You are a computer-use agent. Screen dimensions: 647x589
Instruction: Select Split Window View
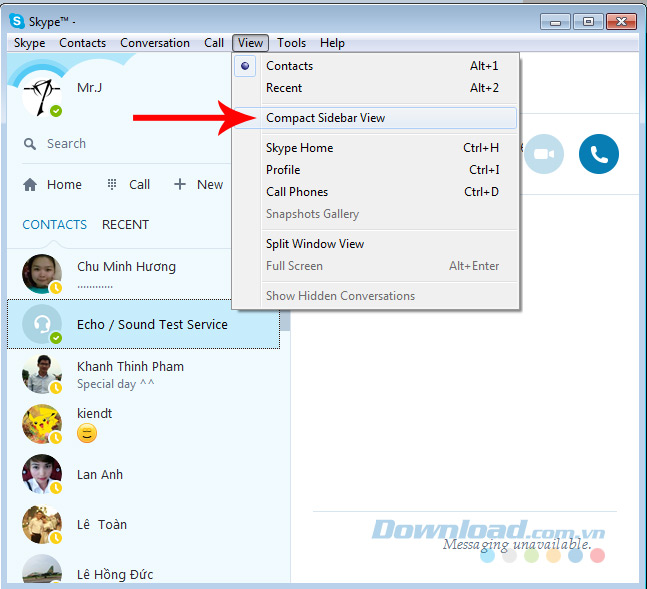[x=375, y=244]
